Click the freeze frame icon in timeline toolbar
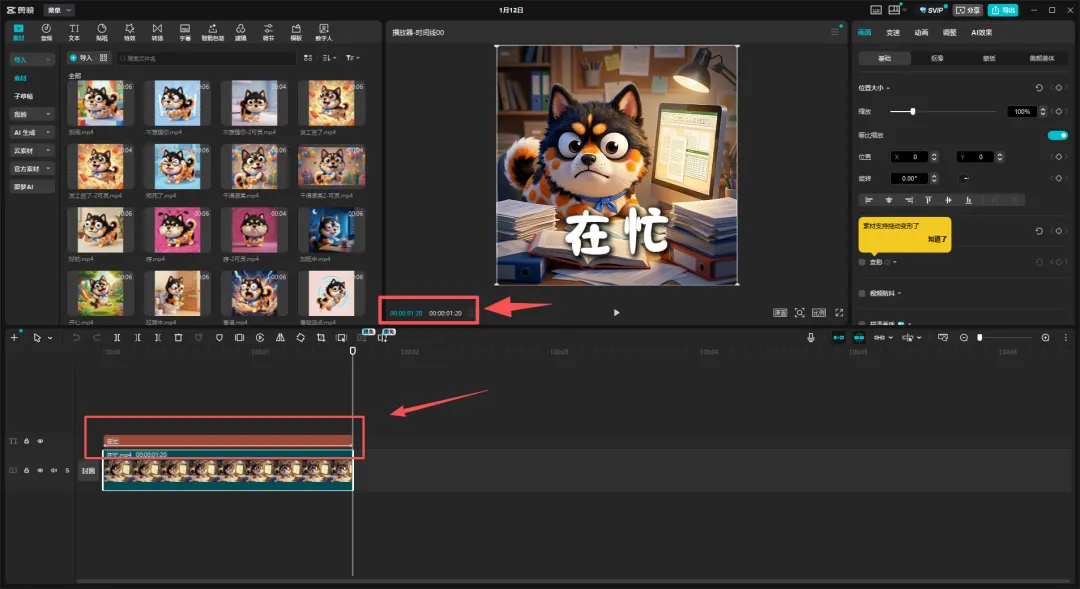 click(239, 338)
